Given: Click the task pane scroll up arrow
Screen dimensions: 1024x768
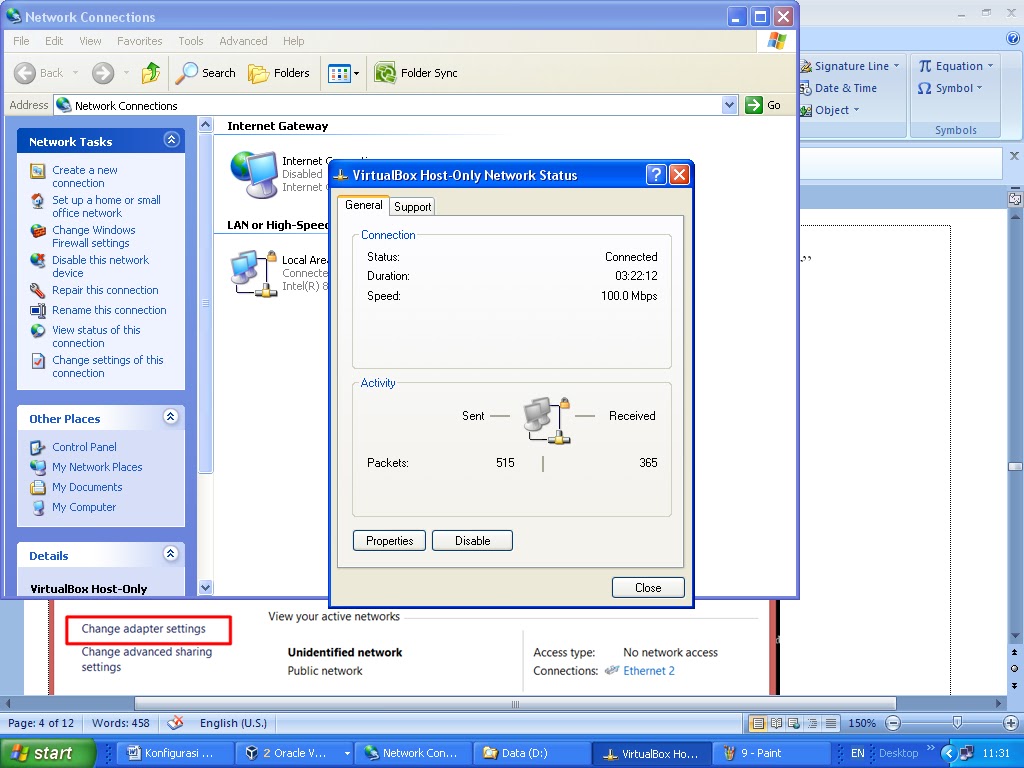Looking at the screenshot, I should point(205,124).
